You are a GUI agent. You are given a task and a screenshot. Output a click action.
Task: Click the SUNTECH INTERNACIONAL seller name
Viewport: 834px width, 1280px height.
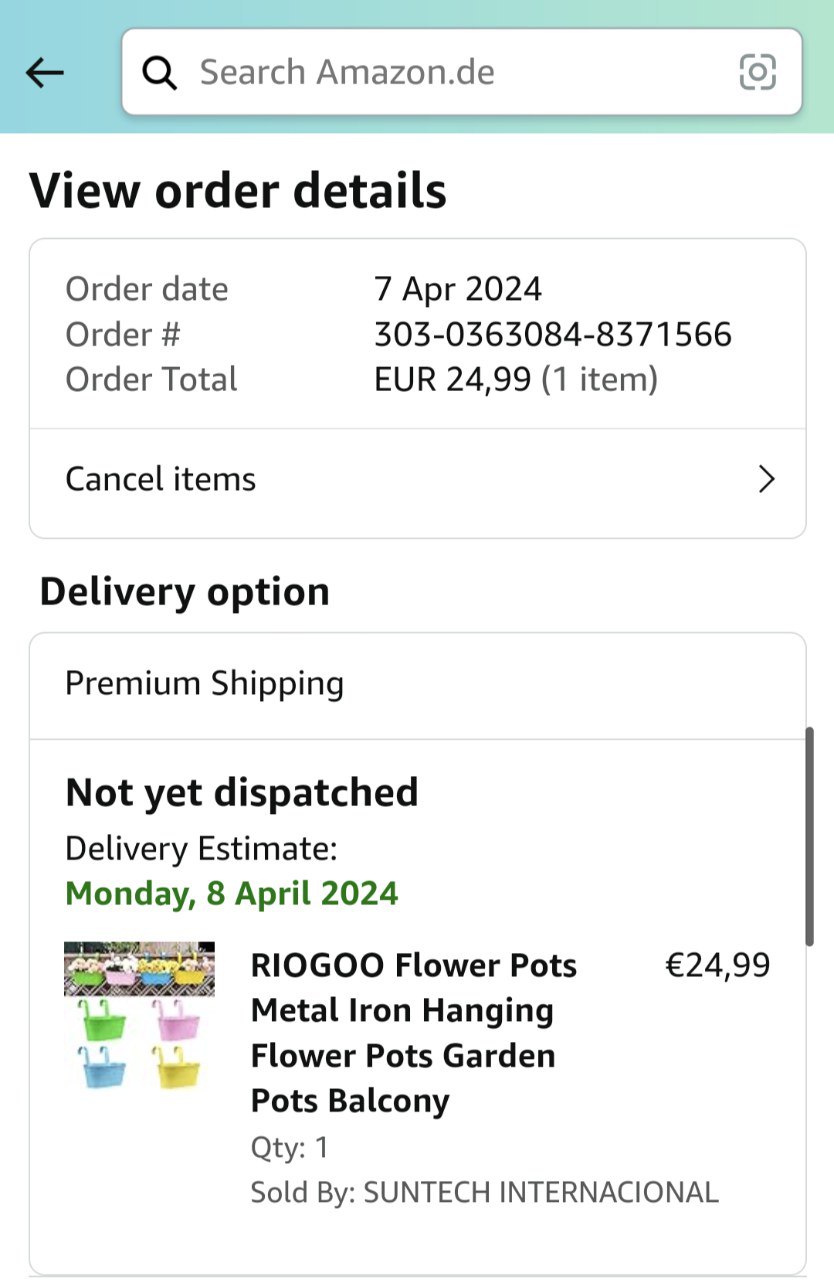coord(540,1192)
